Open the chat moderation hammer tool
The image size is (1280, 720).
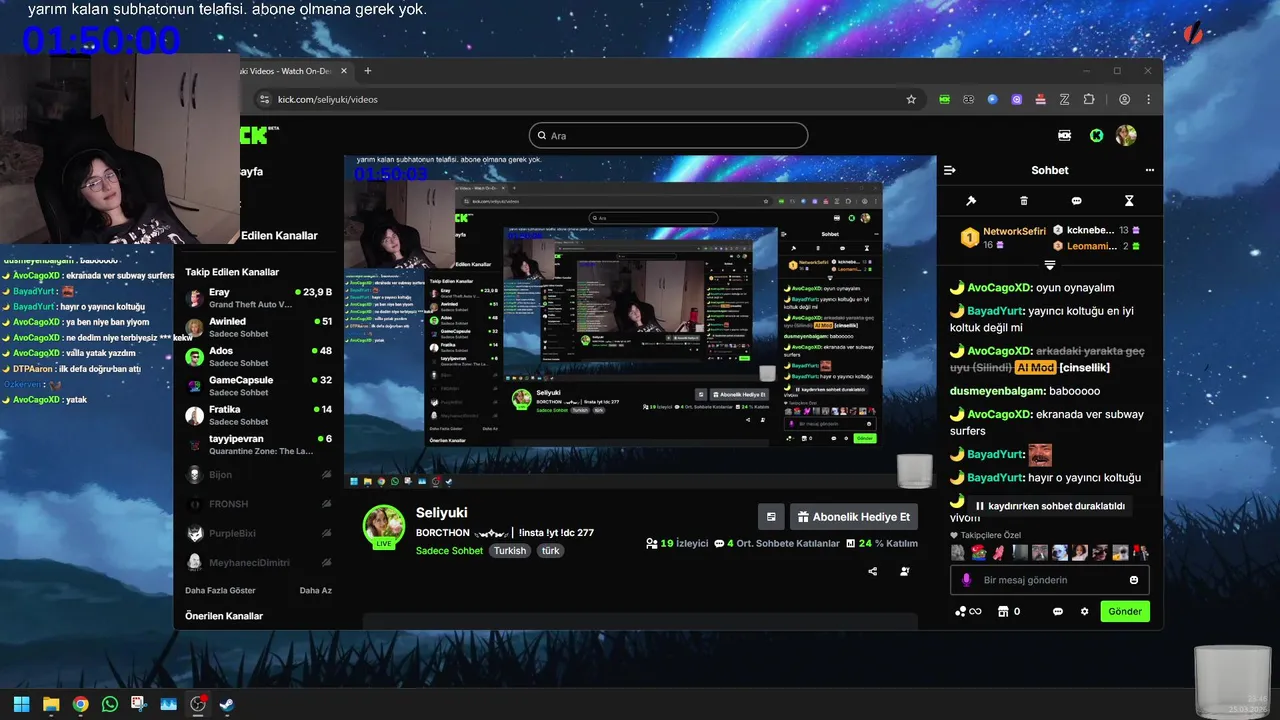[970, 201]
